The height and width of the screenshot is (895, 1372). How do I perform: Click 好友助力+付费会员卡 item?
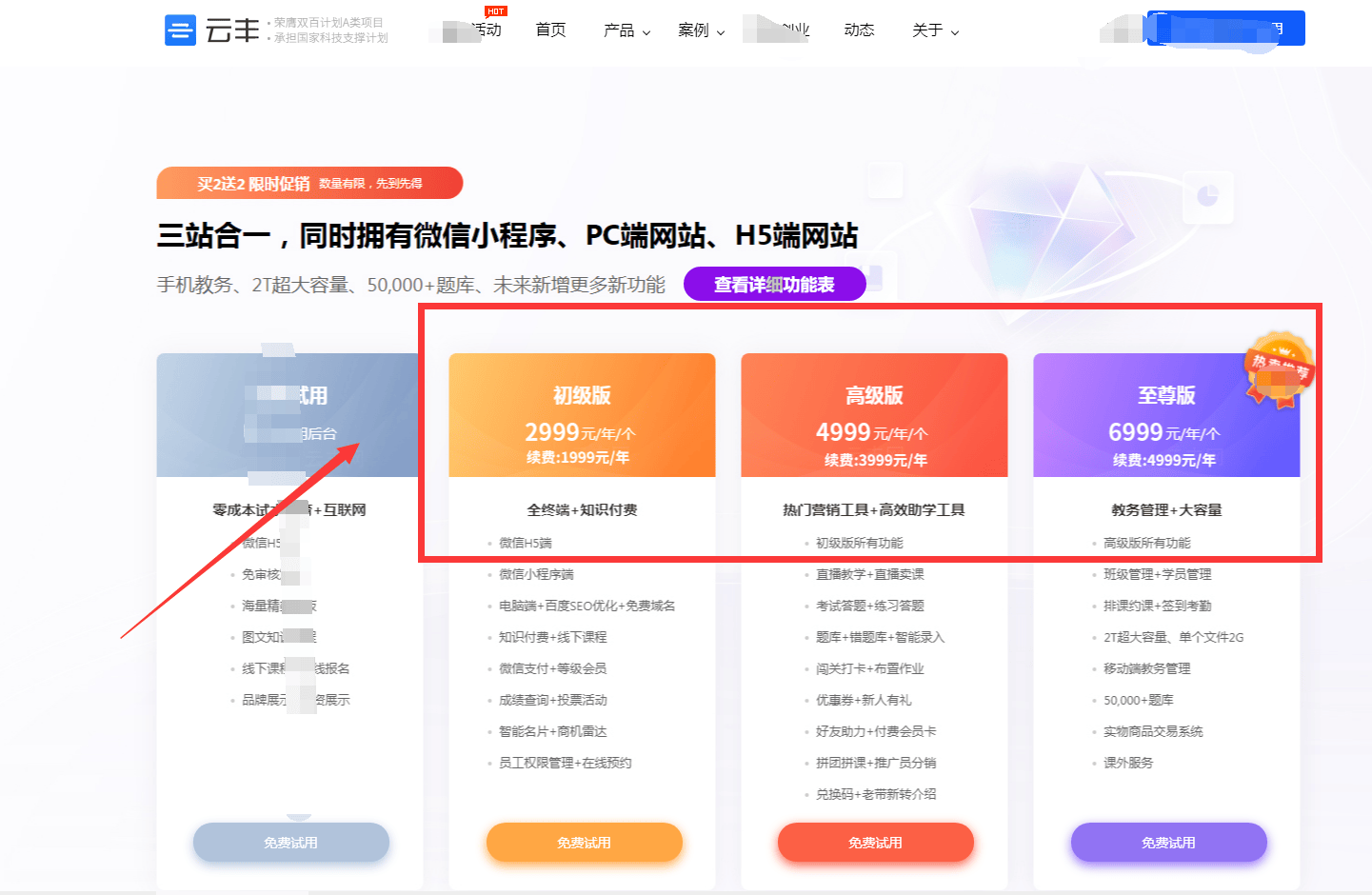coord(876,731)
